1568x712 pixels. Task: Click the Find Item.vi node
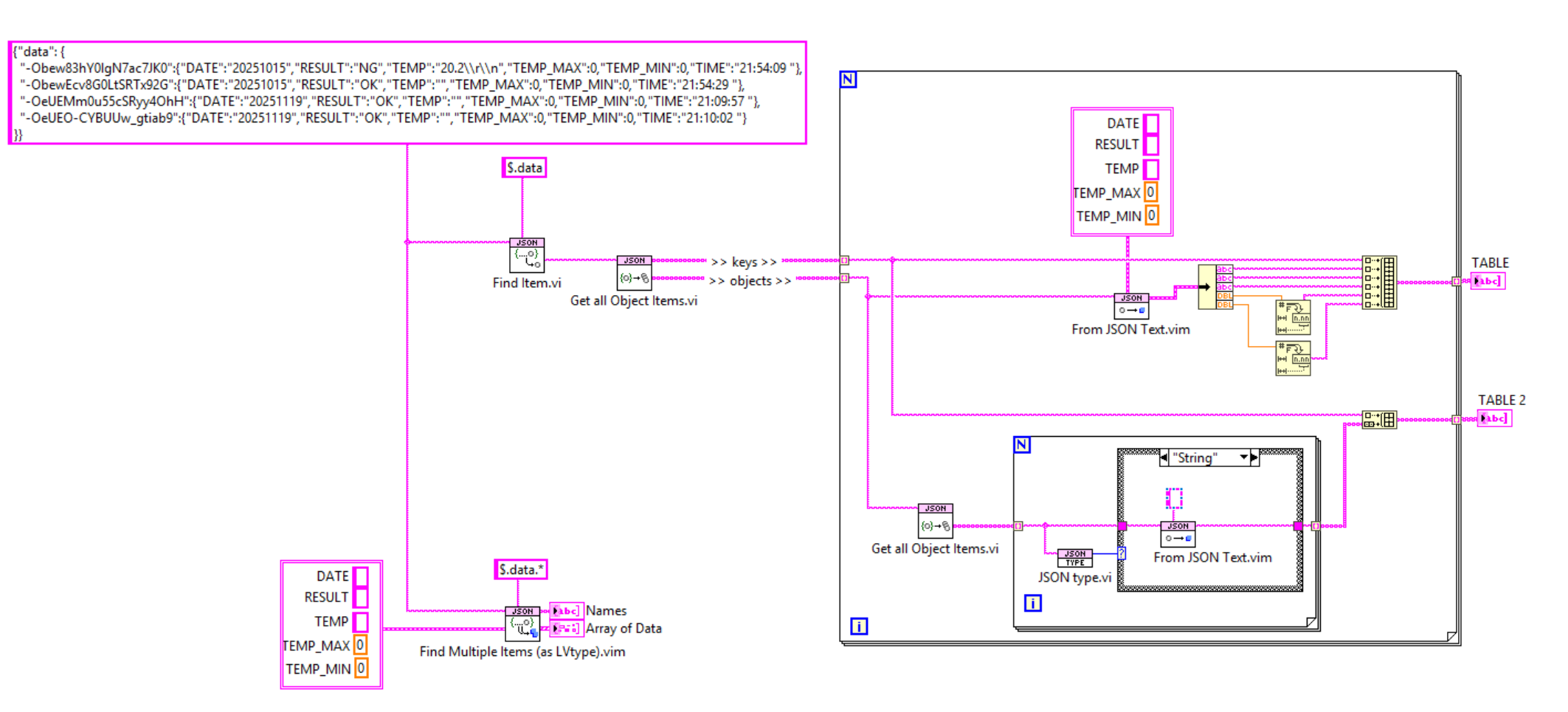click(x=526, y=255)
